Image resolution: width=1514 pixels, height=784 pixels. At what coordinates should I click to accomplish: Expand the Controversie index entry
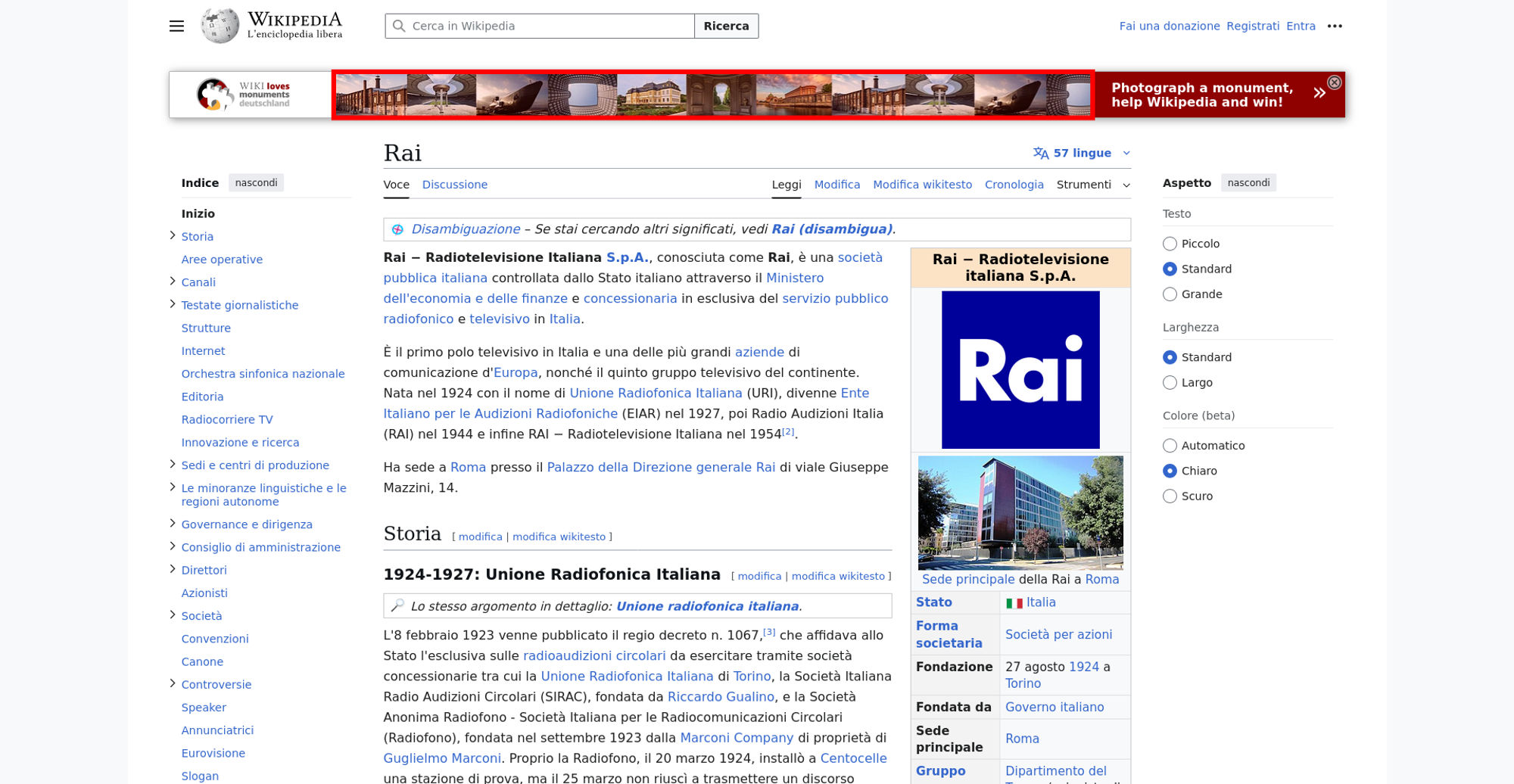[x=173, y=683]
